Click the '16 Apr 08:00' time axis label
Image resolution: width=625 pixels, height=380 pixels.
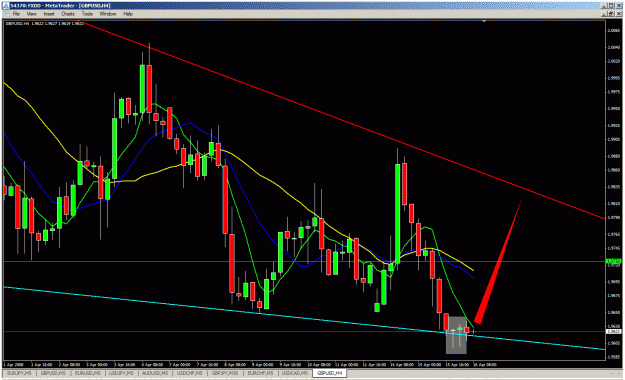(485, 364)
